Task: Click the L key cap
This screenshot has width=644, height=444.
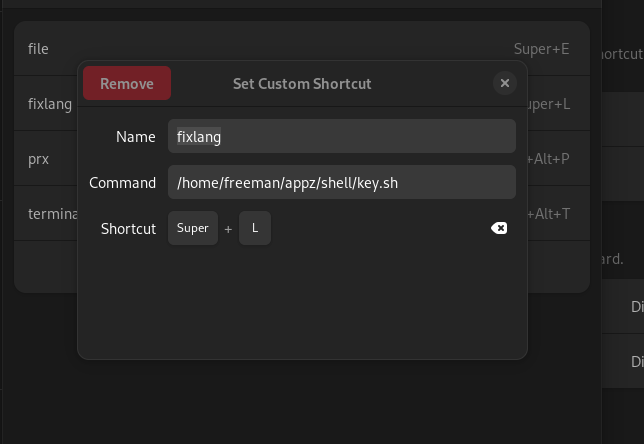Action: pos(255,228)
